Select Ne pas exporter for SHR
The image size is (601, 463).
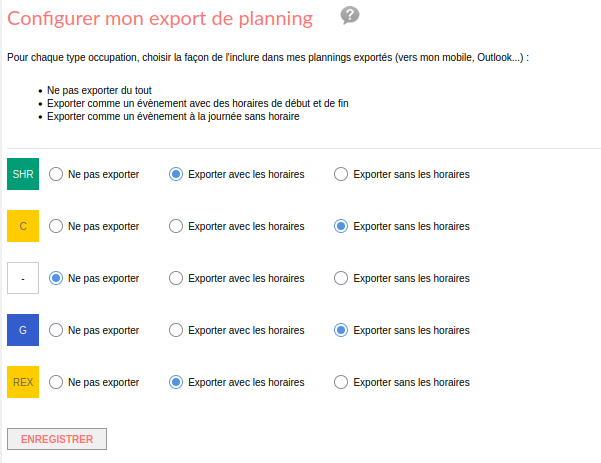(56, 174)
